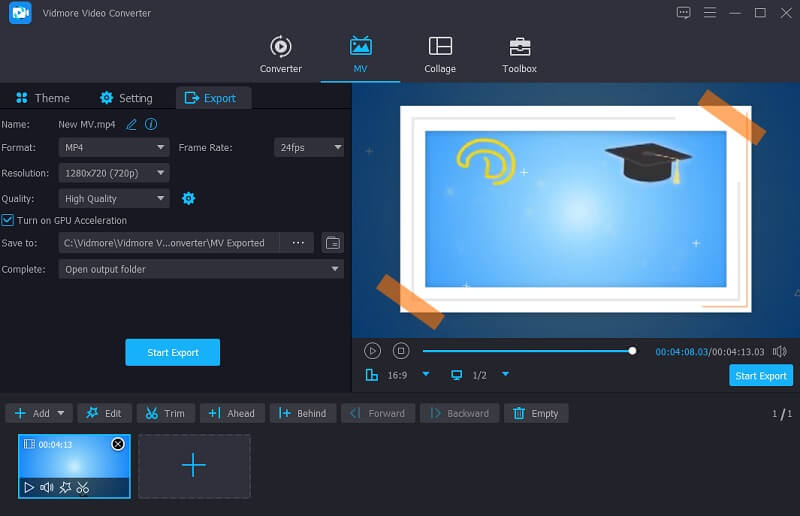Click the Trim button in the toolbar
800x516 pixels.
tap(165, 413)
